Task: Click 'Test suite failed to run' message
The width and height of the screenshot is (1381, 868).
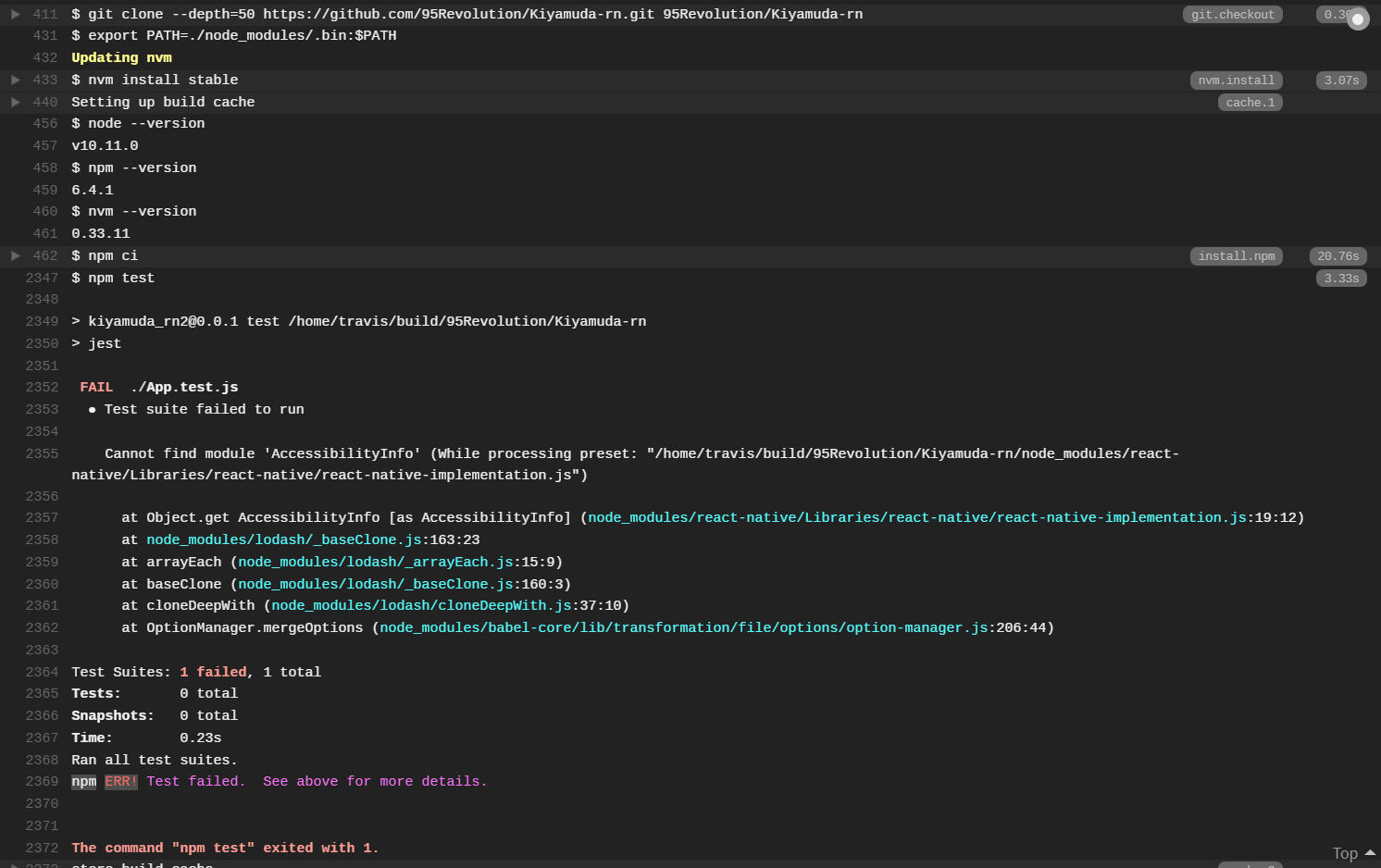Action: (204, 409)
